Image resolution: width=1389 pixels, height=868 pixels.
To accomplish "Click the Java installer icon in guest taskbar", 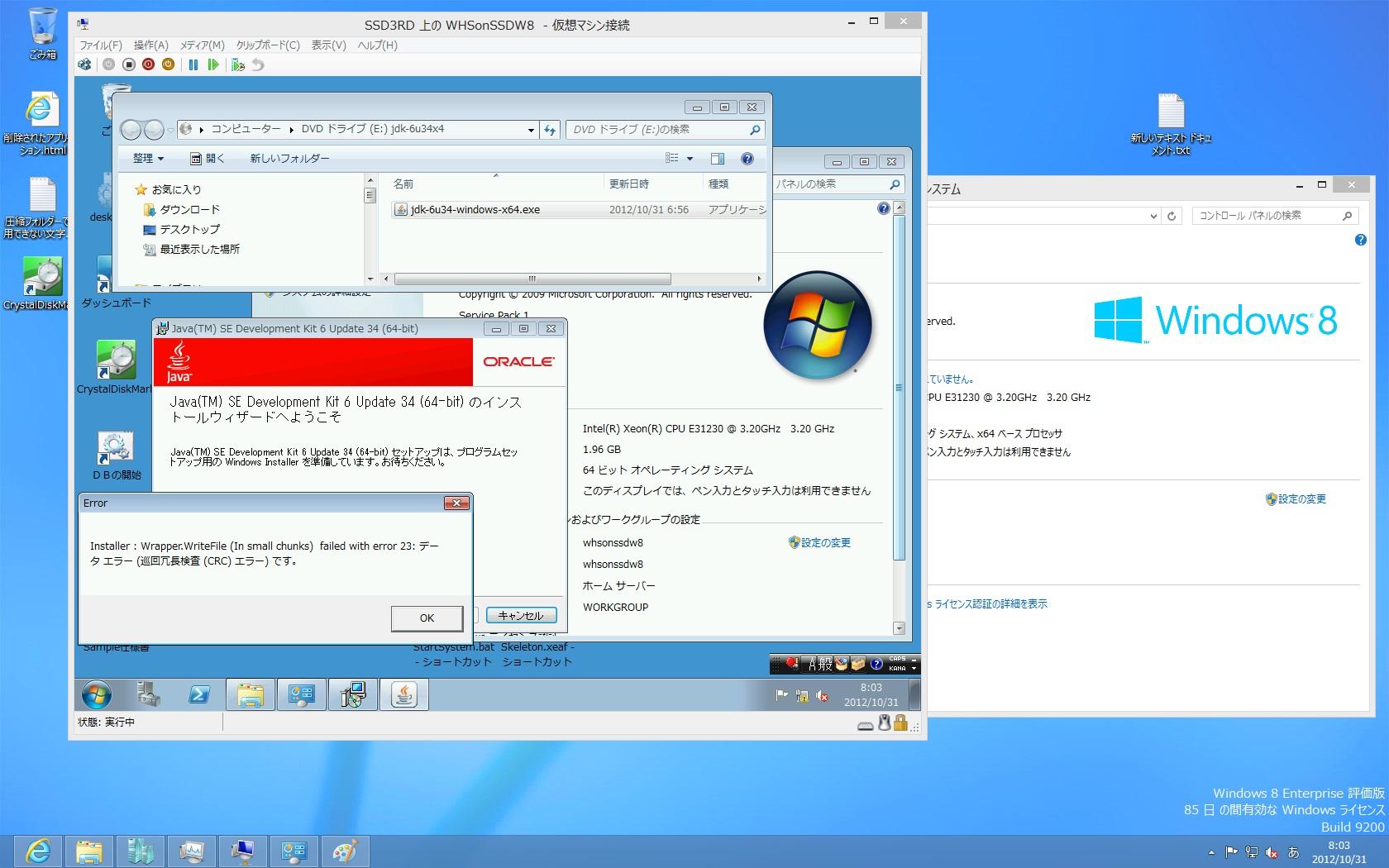I will click(403, 694).
